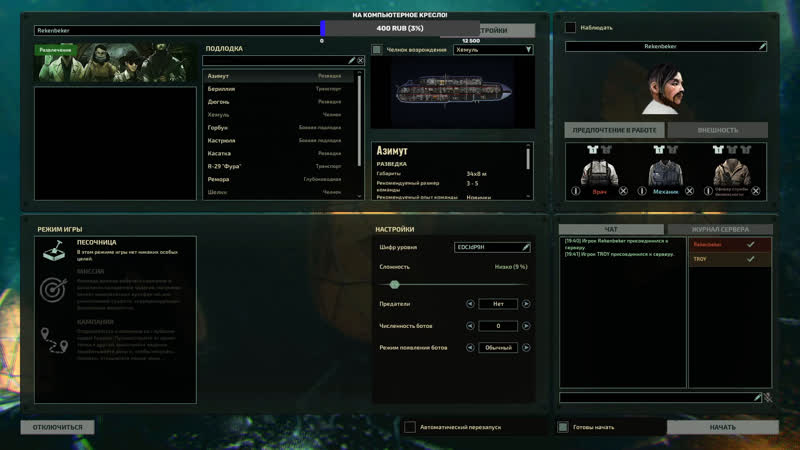Click the Начать start button

722,427
